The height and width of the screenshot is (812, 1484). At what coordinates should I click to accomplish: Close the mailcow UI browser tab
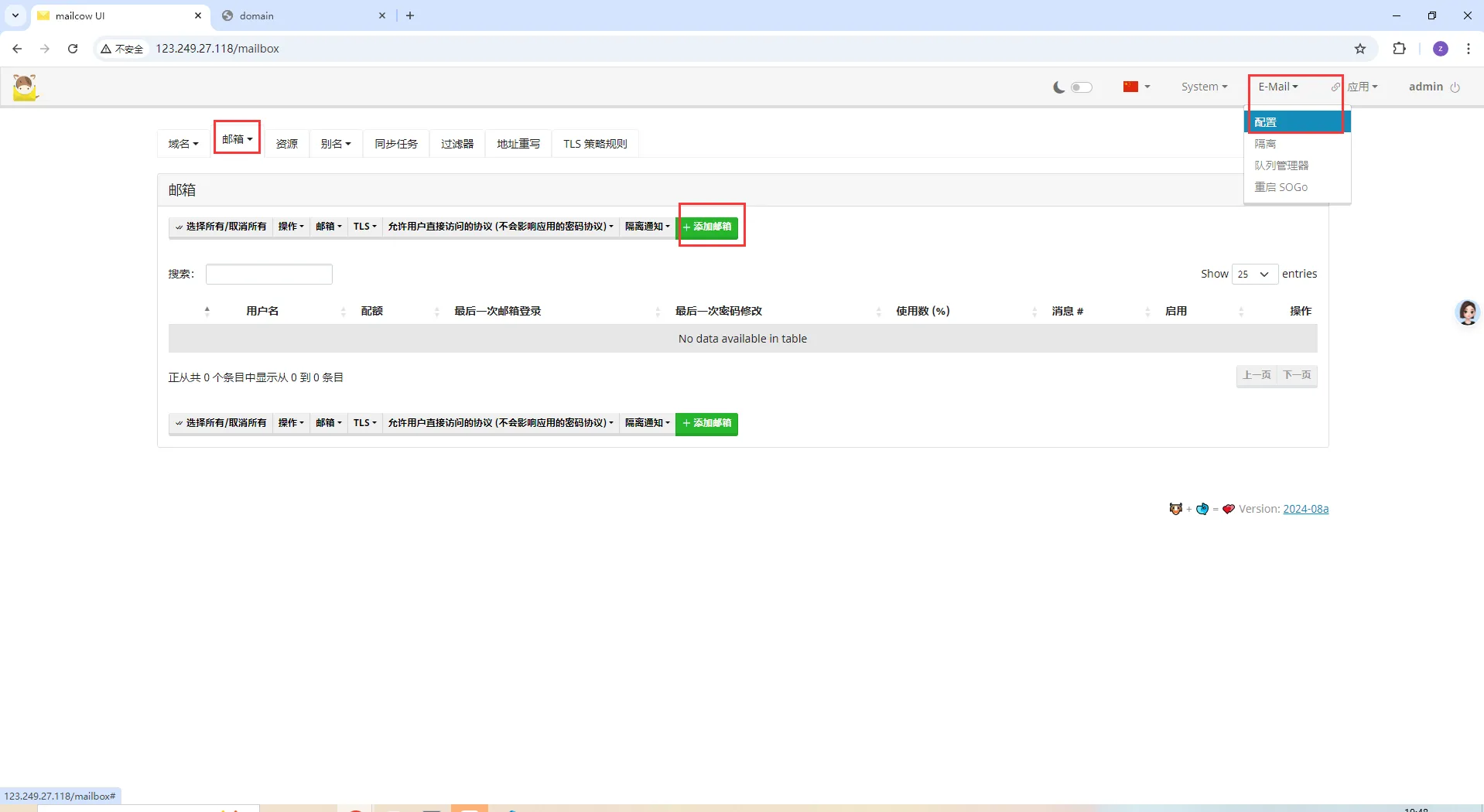coord(198,15)
